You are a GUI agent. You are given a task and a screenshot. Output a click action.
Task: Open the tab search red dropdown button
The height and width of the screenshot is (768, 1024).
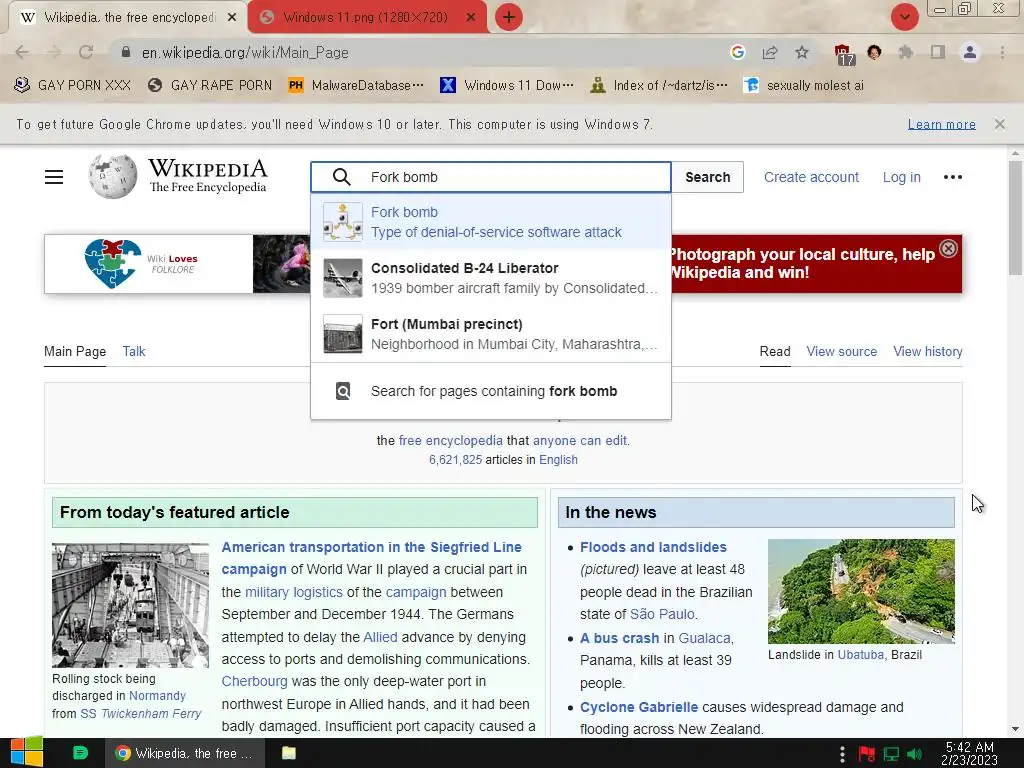coord(904,17)
